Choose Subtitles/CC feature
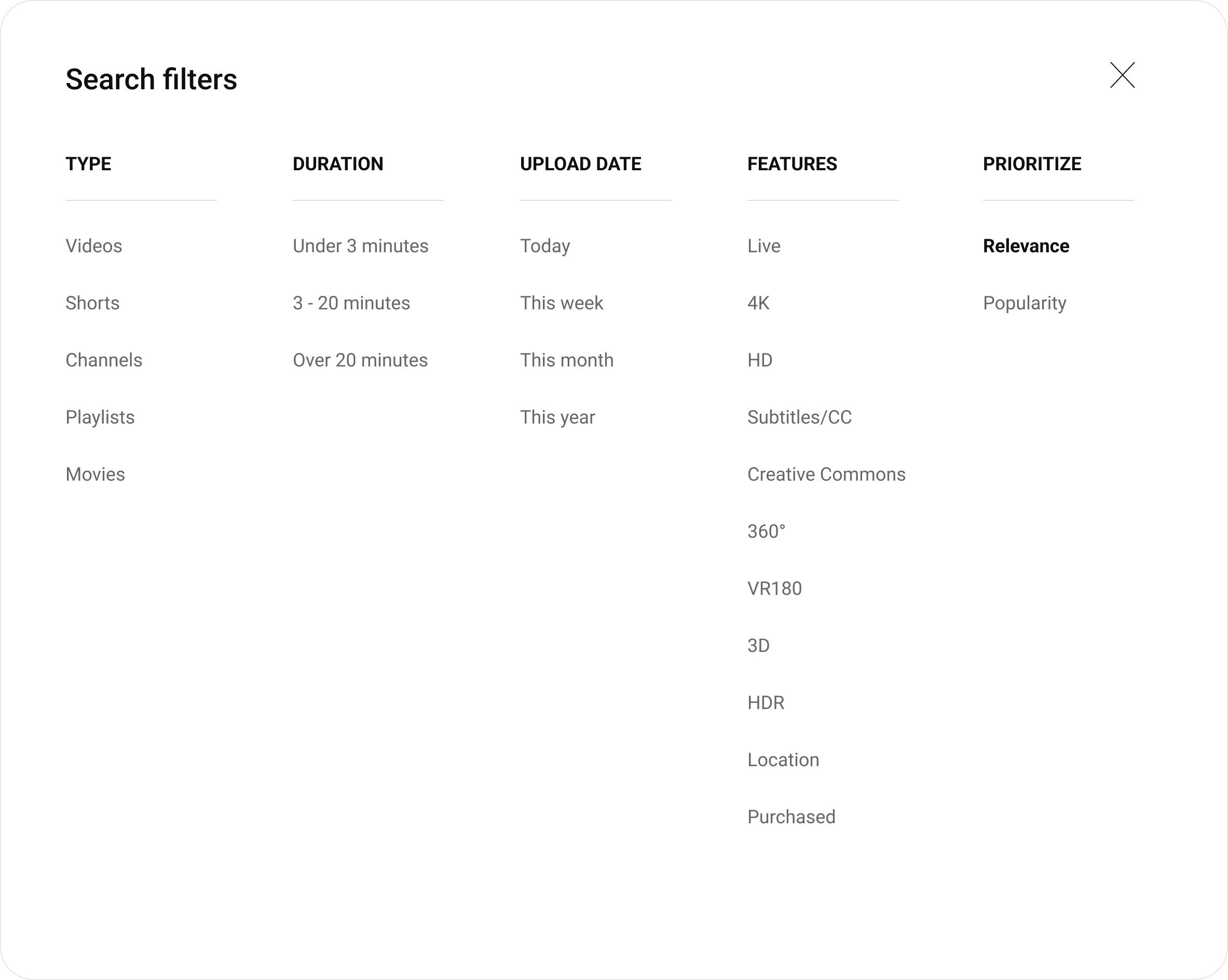Screen dimensions: 1228x980 (x=800, y=417)
